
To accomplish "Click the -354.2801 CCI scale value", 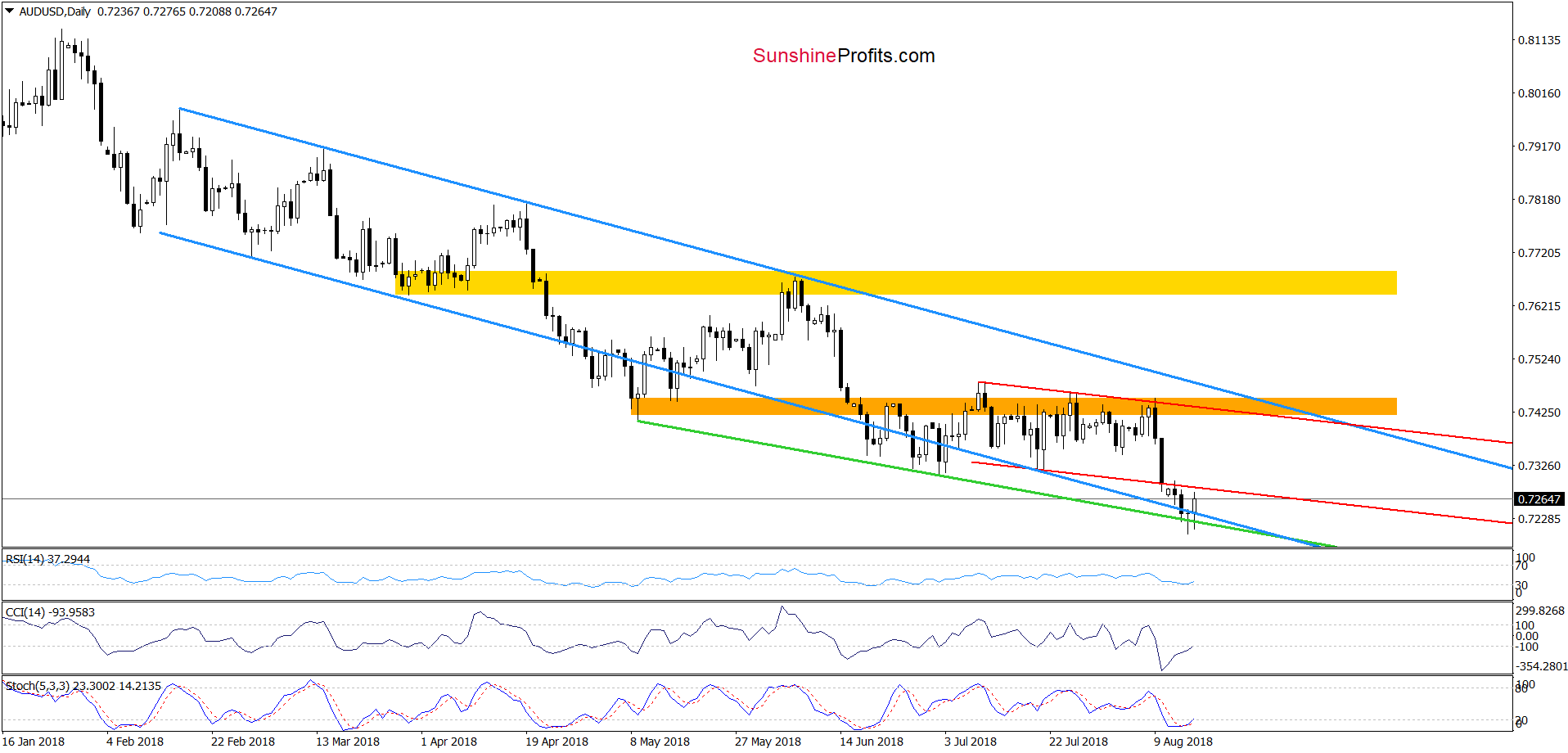I will (1540, 666).
